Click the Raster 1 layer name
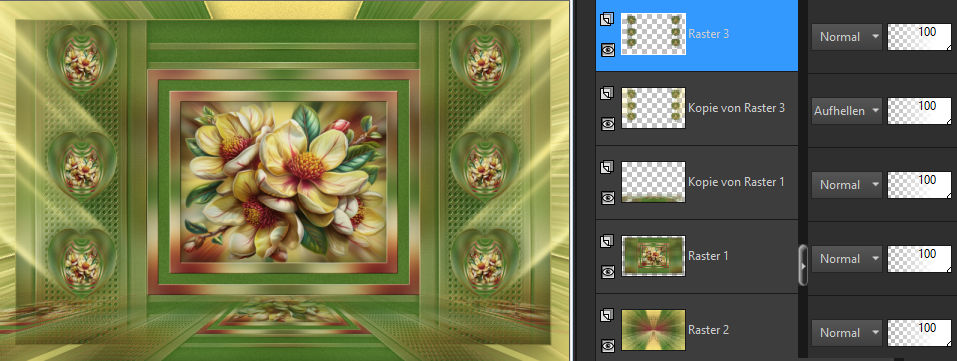Image resolution: width=957 pixels, height=361 pixels. click(x=708, y=256)
